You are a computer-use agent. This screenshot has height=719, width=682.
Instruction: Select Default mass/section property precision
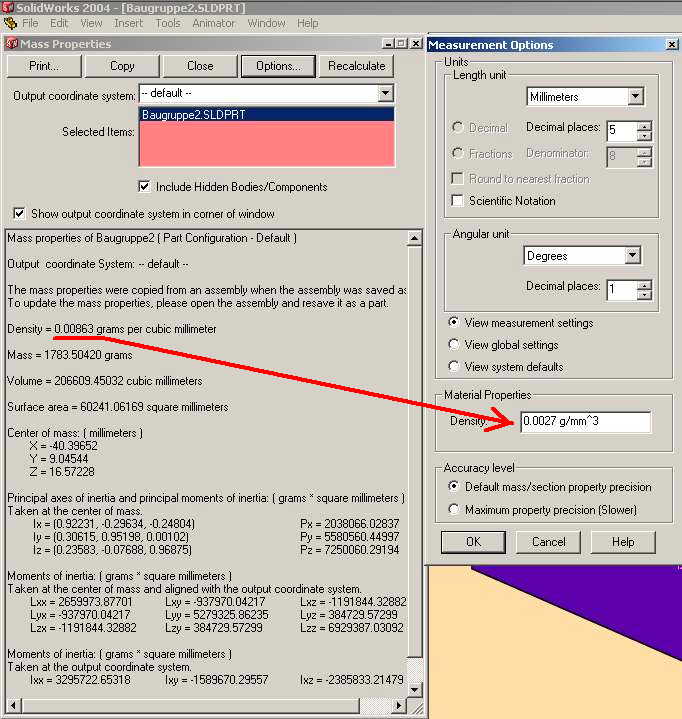pyautogui.click(x=453, y=487)
